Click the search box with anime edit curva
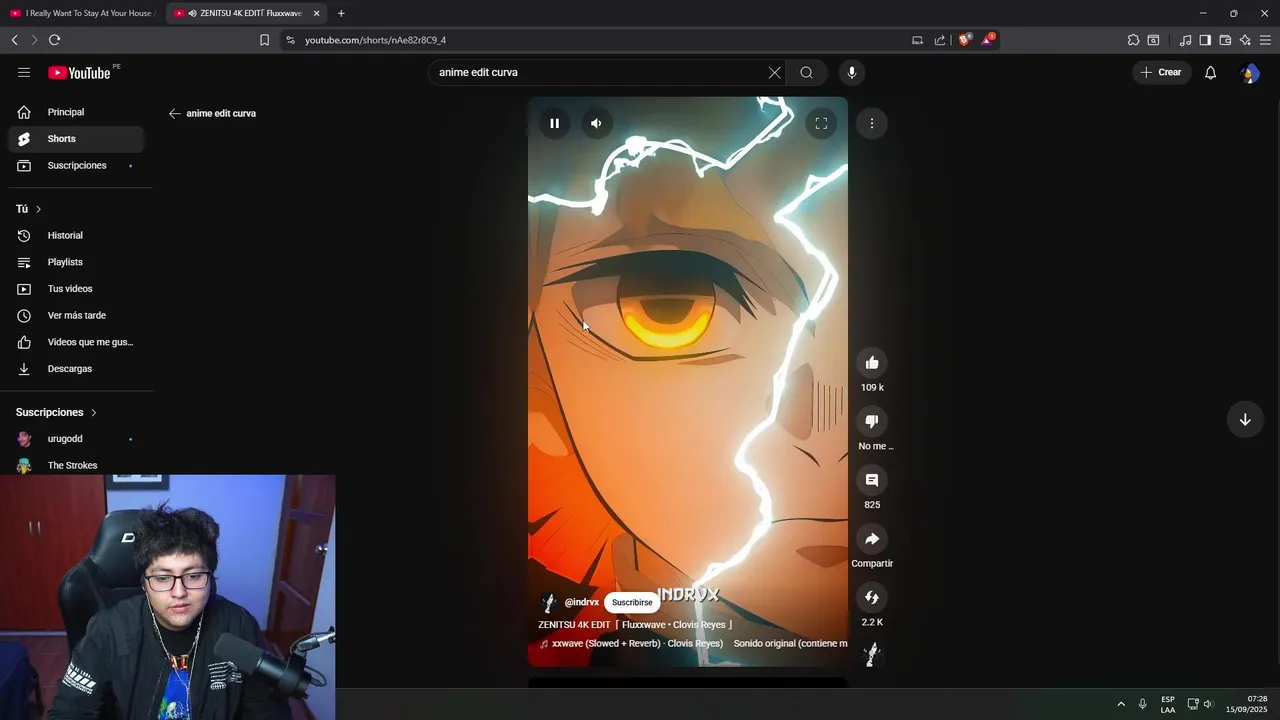The width and height of the screenshot is (1280, 720). 598,72
